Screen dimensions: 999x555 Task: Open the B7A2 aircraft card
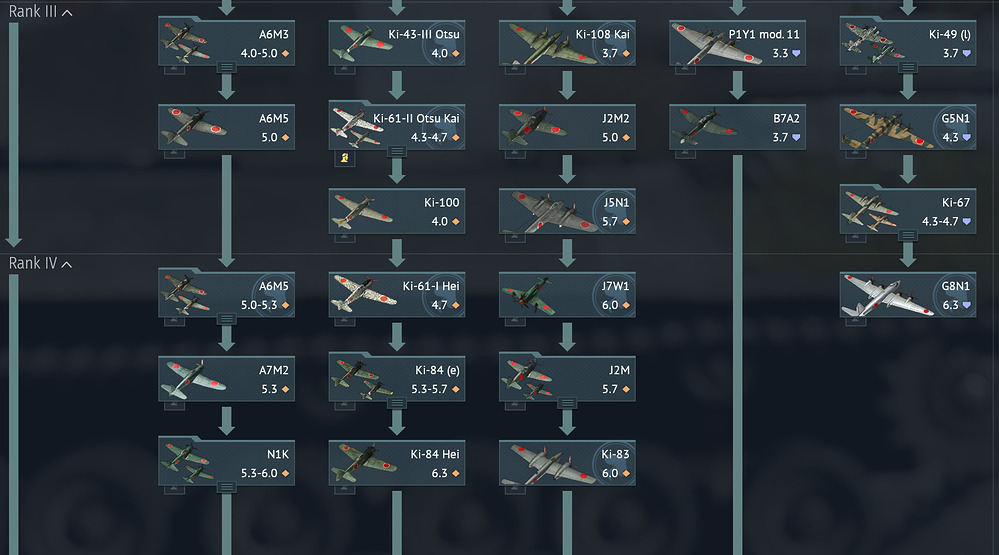[737, 127]
